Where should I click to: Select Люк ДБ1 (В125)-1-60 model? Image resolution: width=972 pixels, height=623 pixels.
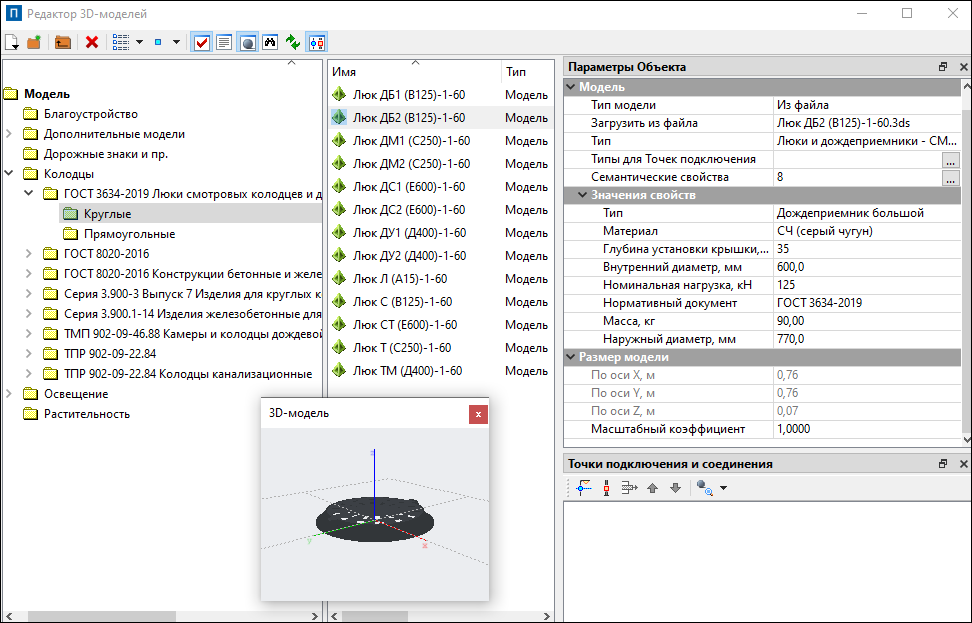click(x=409, y=95)
